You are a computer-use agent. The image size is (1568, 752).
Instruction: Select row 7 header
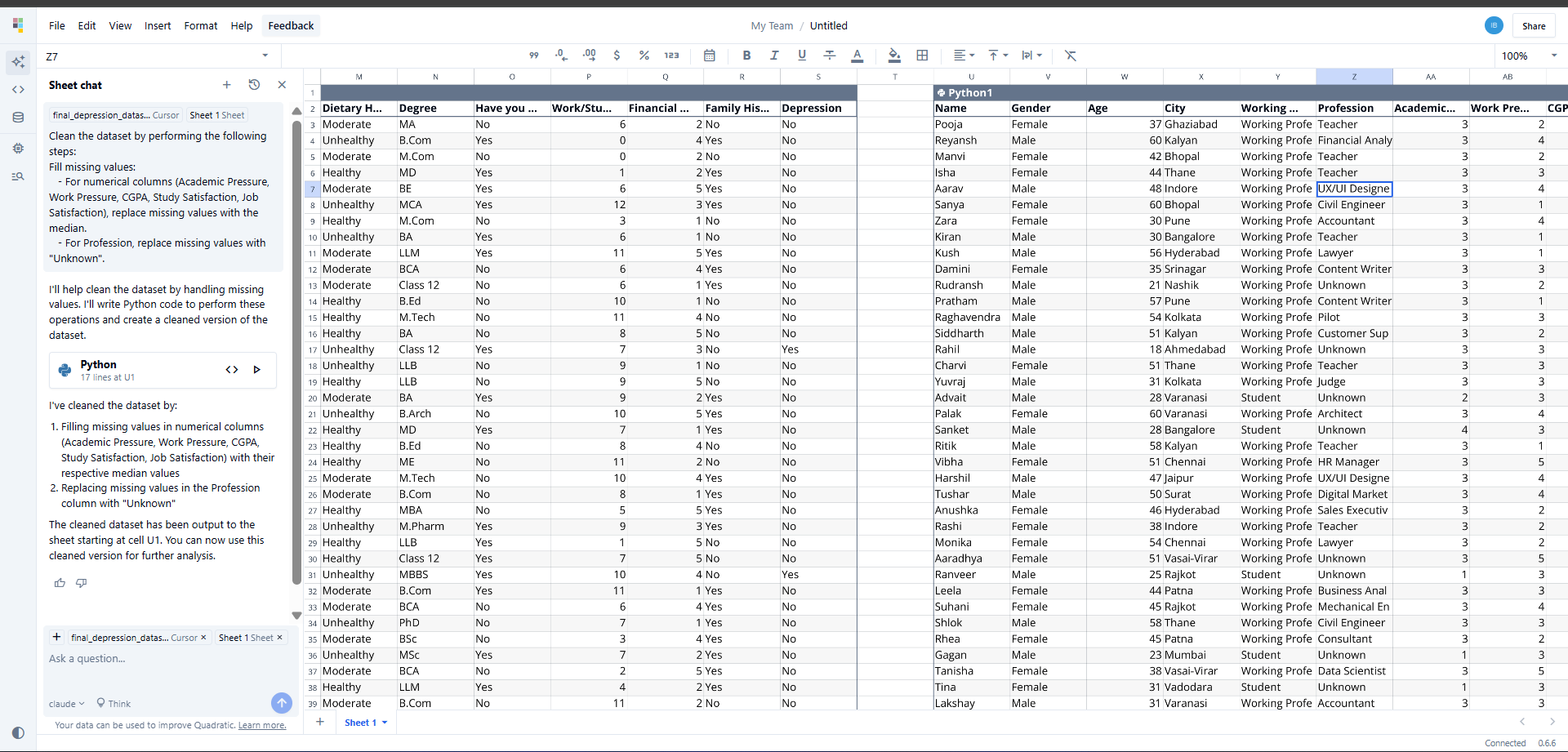(x=312, y=189)
